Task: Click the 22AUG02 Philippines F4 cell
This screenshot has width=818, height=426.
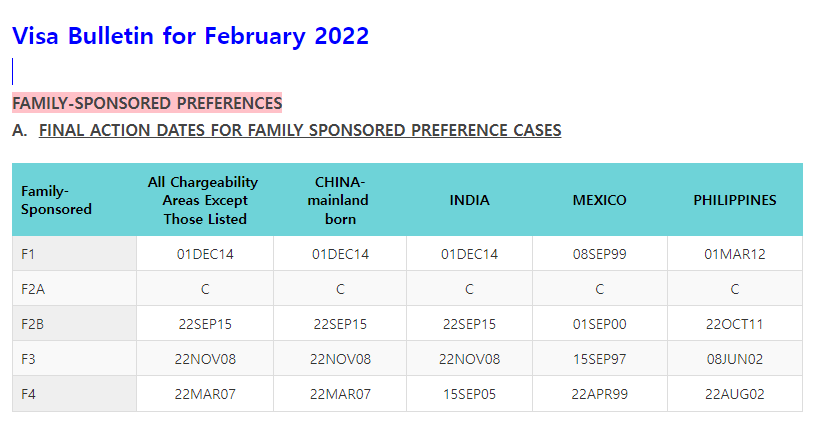Action: 735,394
